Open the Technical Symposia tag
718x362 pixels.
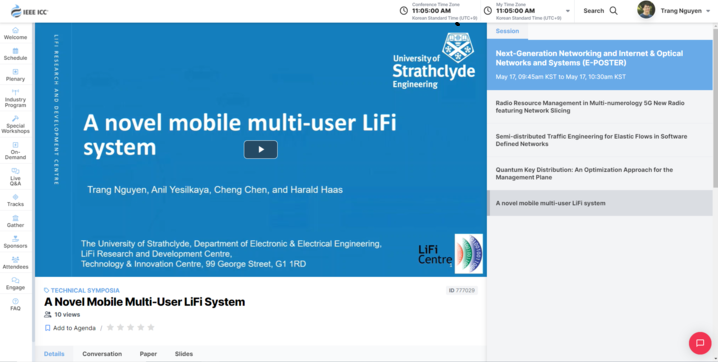pyautogui.click(x=82, y=290)
